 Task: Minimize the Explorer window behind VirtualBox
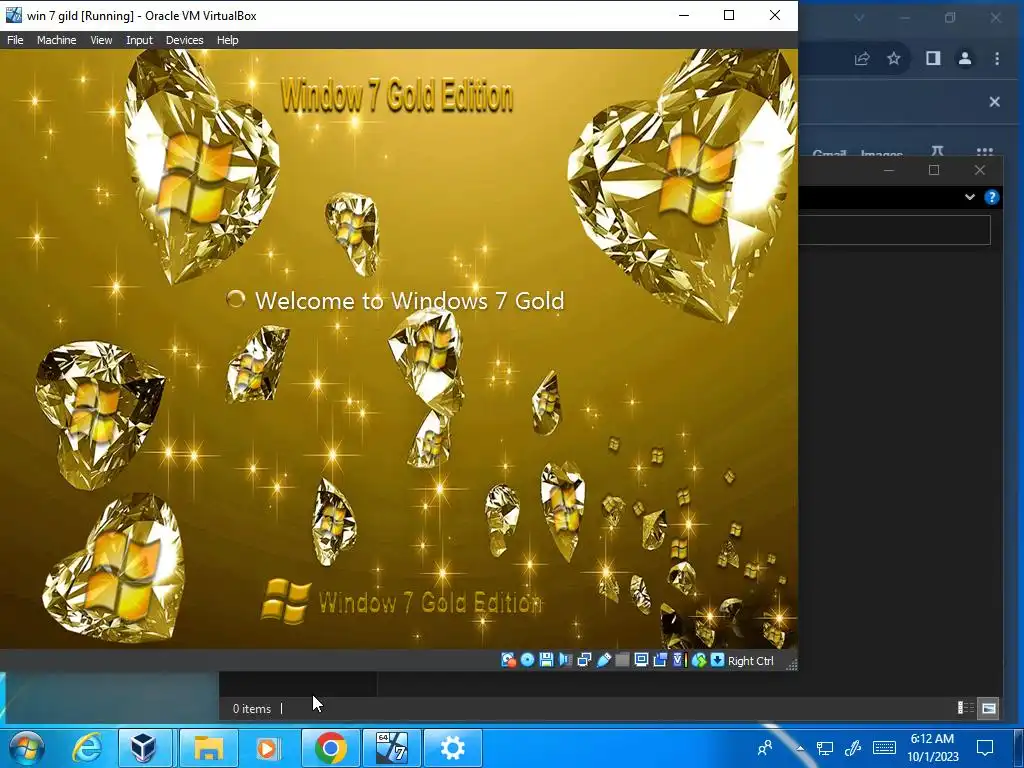[888, 170]
